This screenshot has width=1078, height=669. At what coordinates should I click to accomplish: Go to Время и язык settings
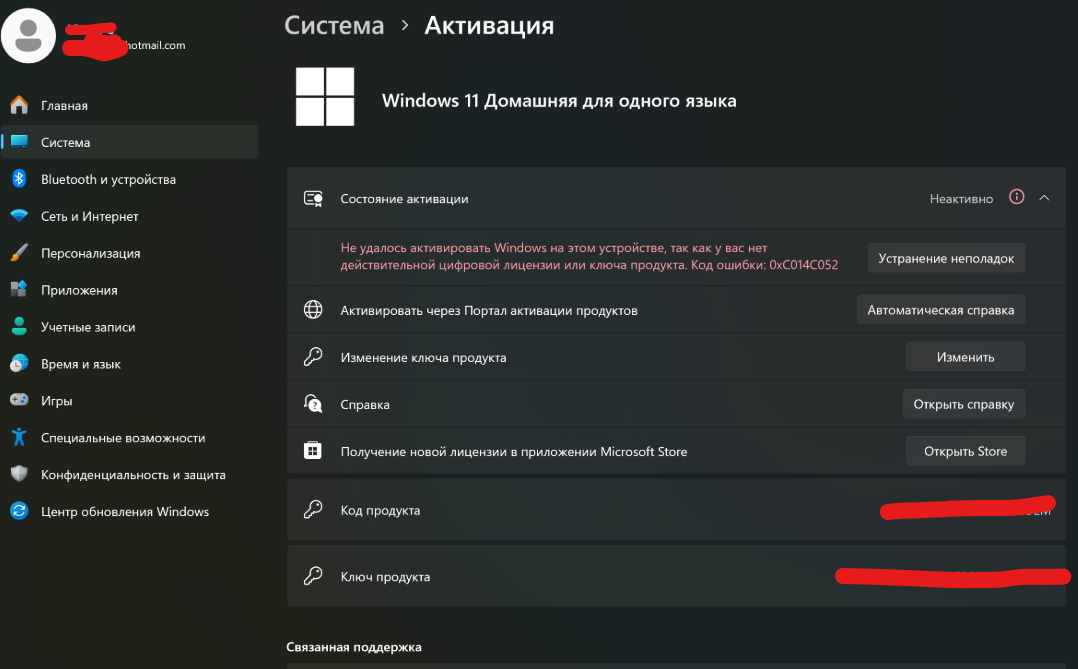point(130,364)
